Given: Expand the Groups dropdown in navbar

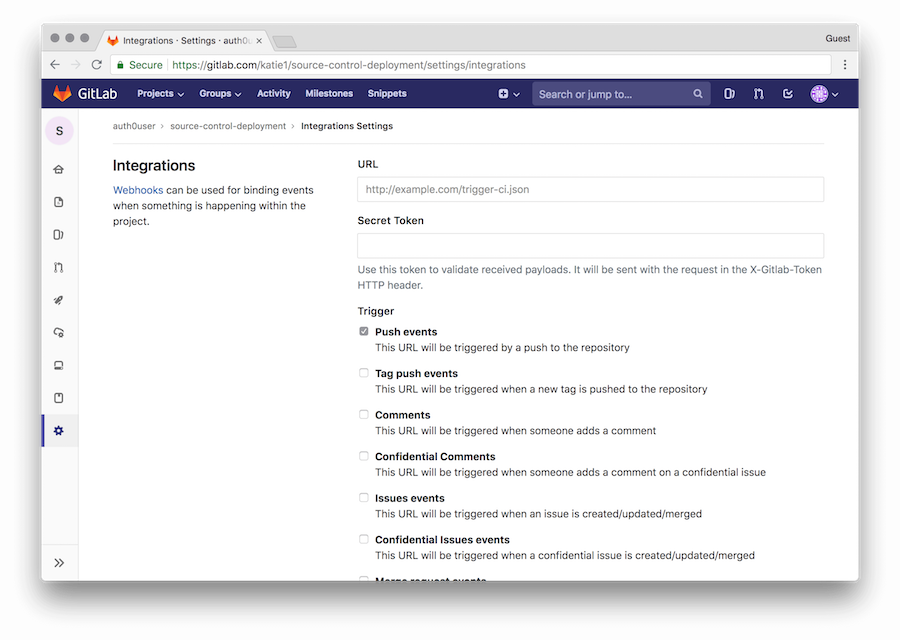Looking at the screenshot, I should pyautogui.click(x=220, y=94).
